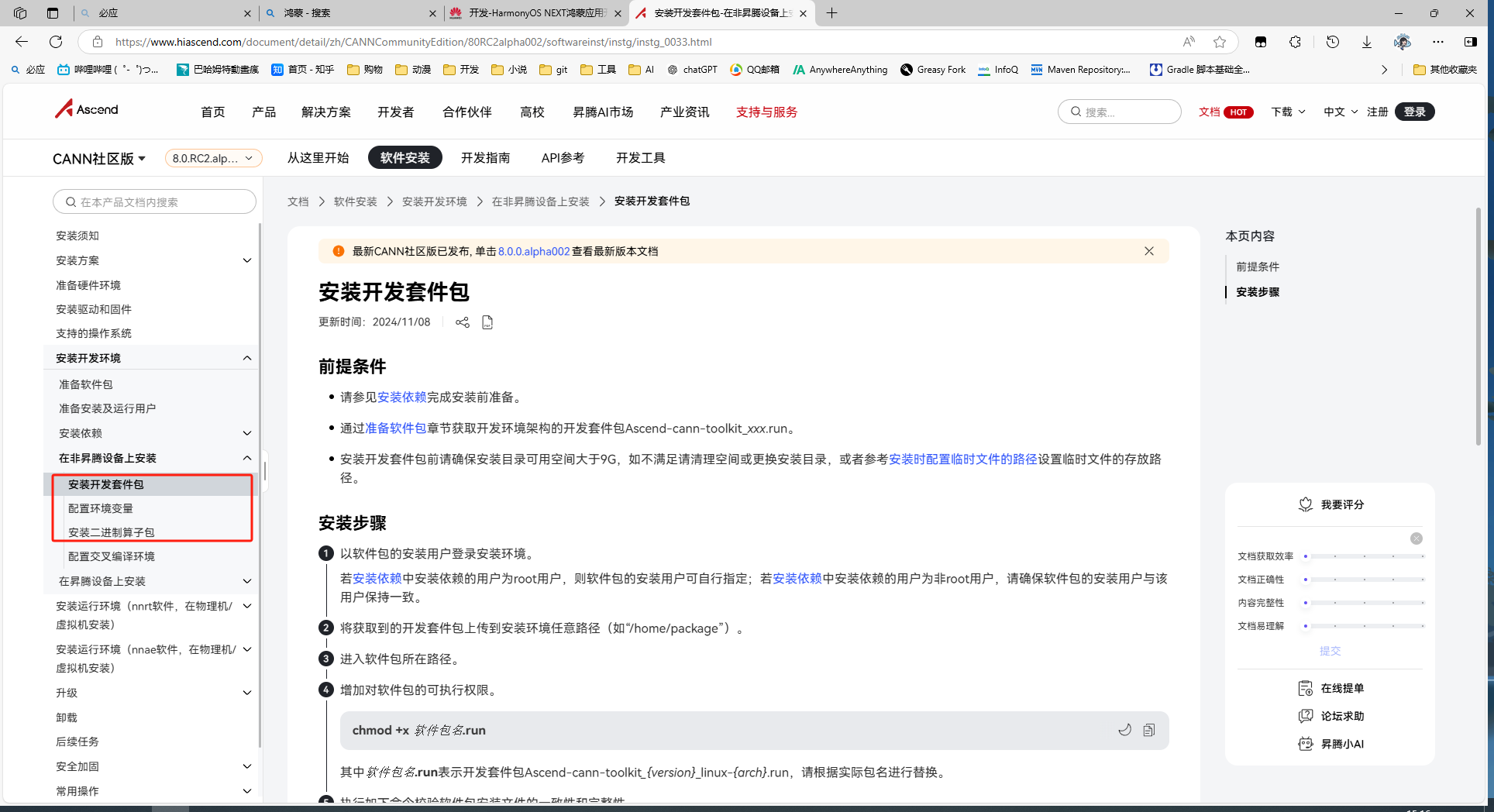
Task: Open the 中文 language dropdown
Action: tap(1341, 112)
